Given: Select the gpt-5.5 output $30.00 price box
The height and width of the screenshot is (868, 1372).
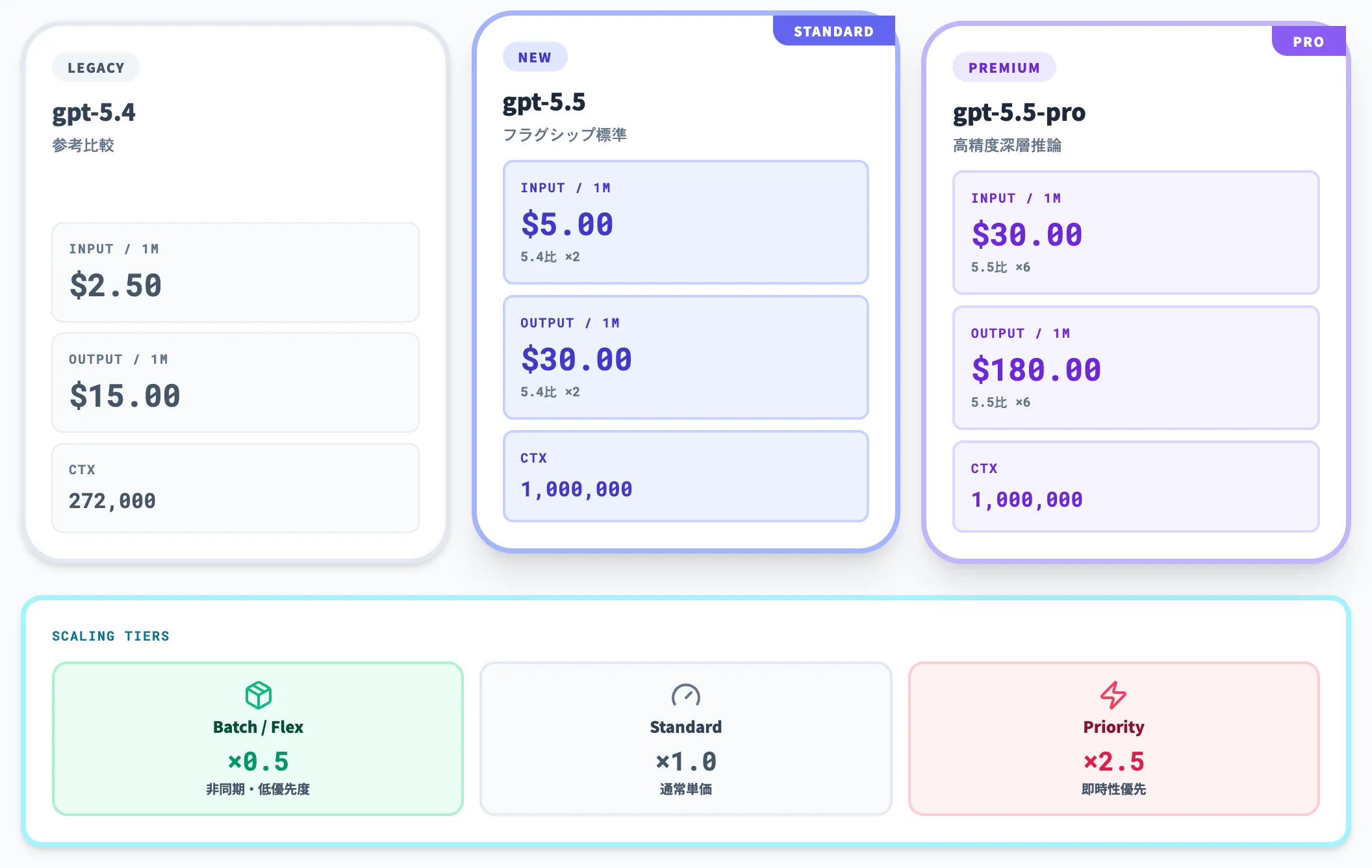Looking at the screenshot, I should 685,357.
